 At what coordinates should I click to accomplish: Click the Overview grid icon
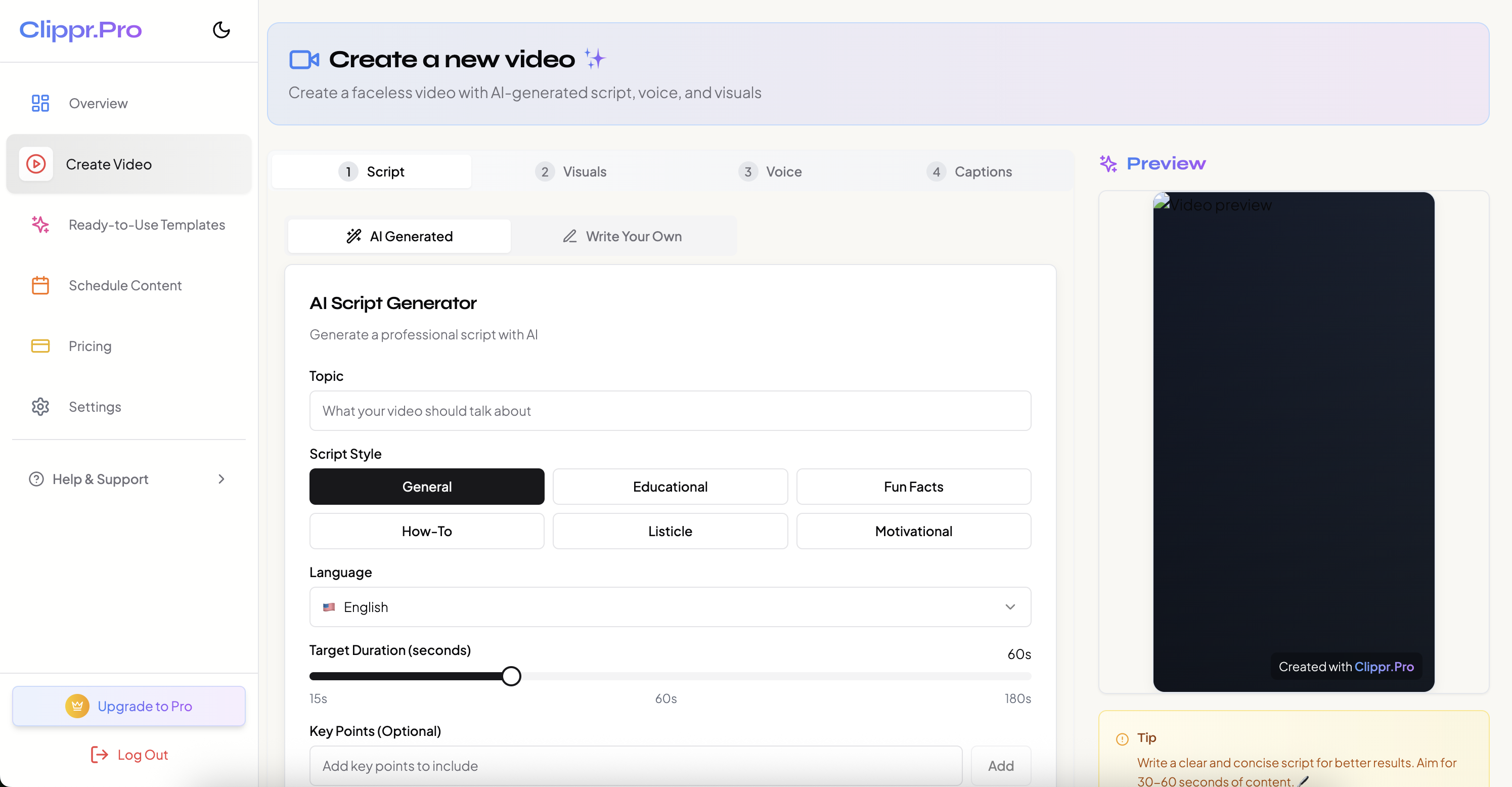pos(40,103)
